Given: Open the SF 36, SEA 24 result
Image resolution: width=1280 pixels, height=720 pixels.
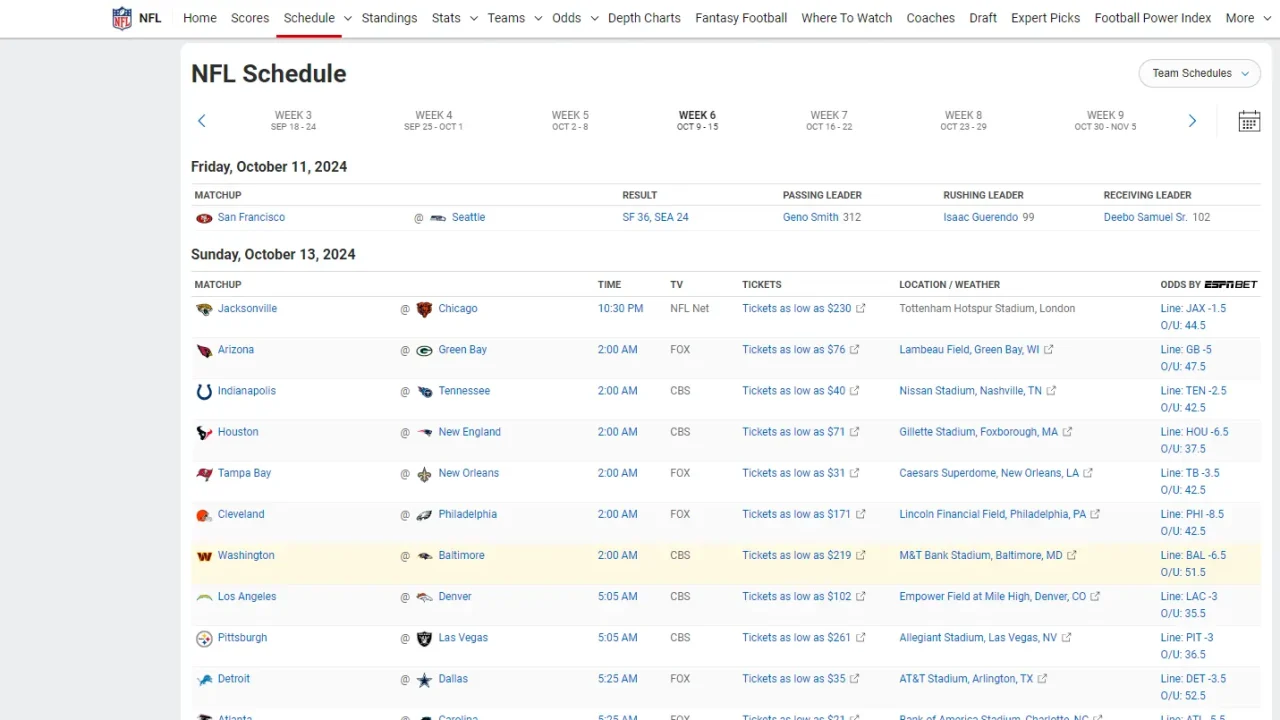Looking at the screenshot, I should click(655, 217).
